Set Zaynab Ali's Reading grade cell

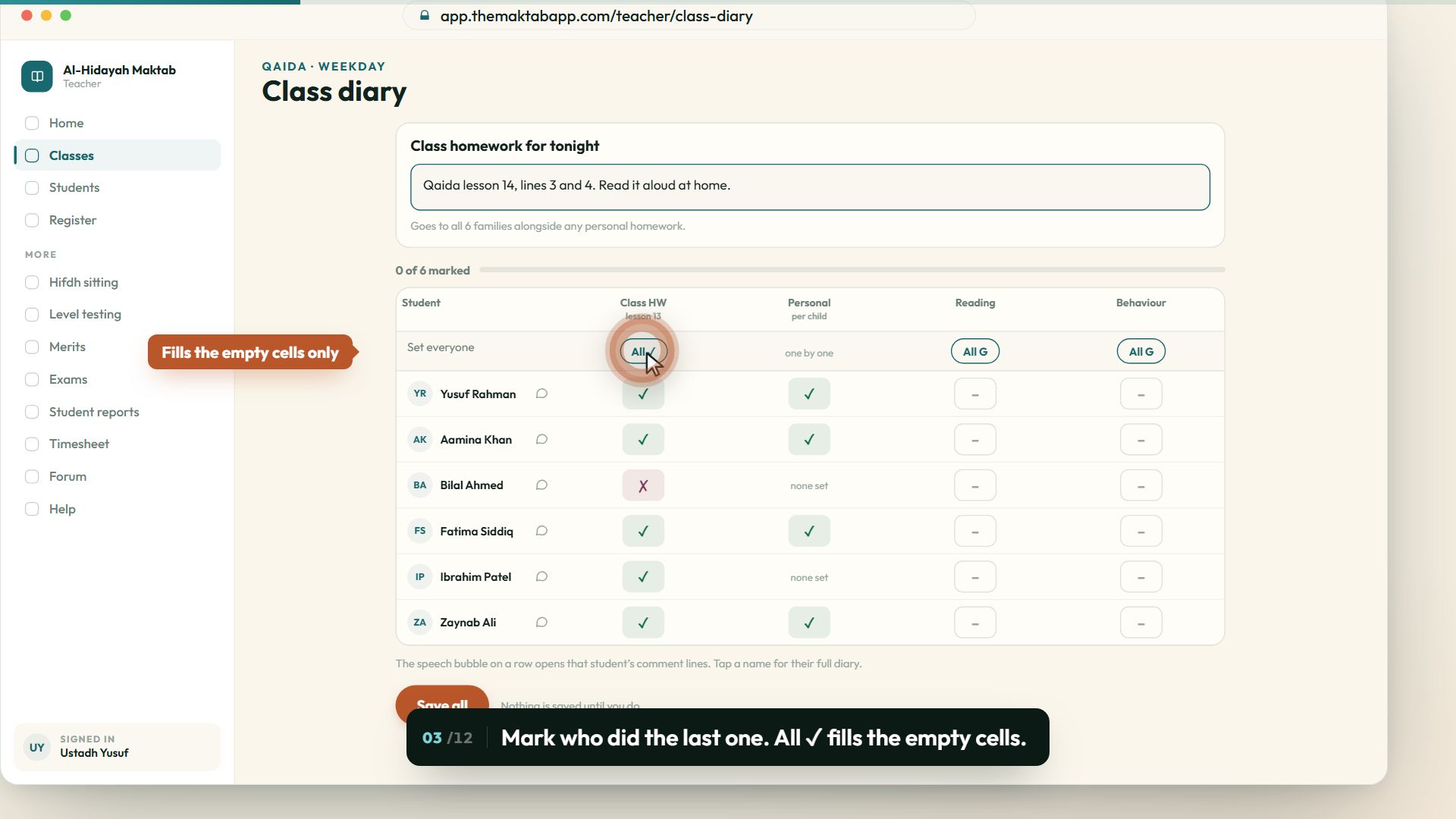click(975, 622)
